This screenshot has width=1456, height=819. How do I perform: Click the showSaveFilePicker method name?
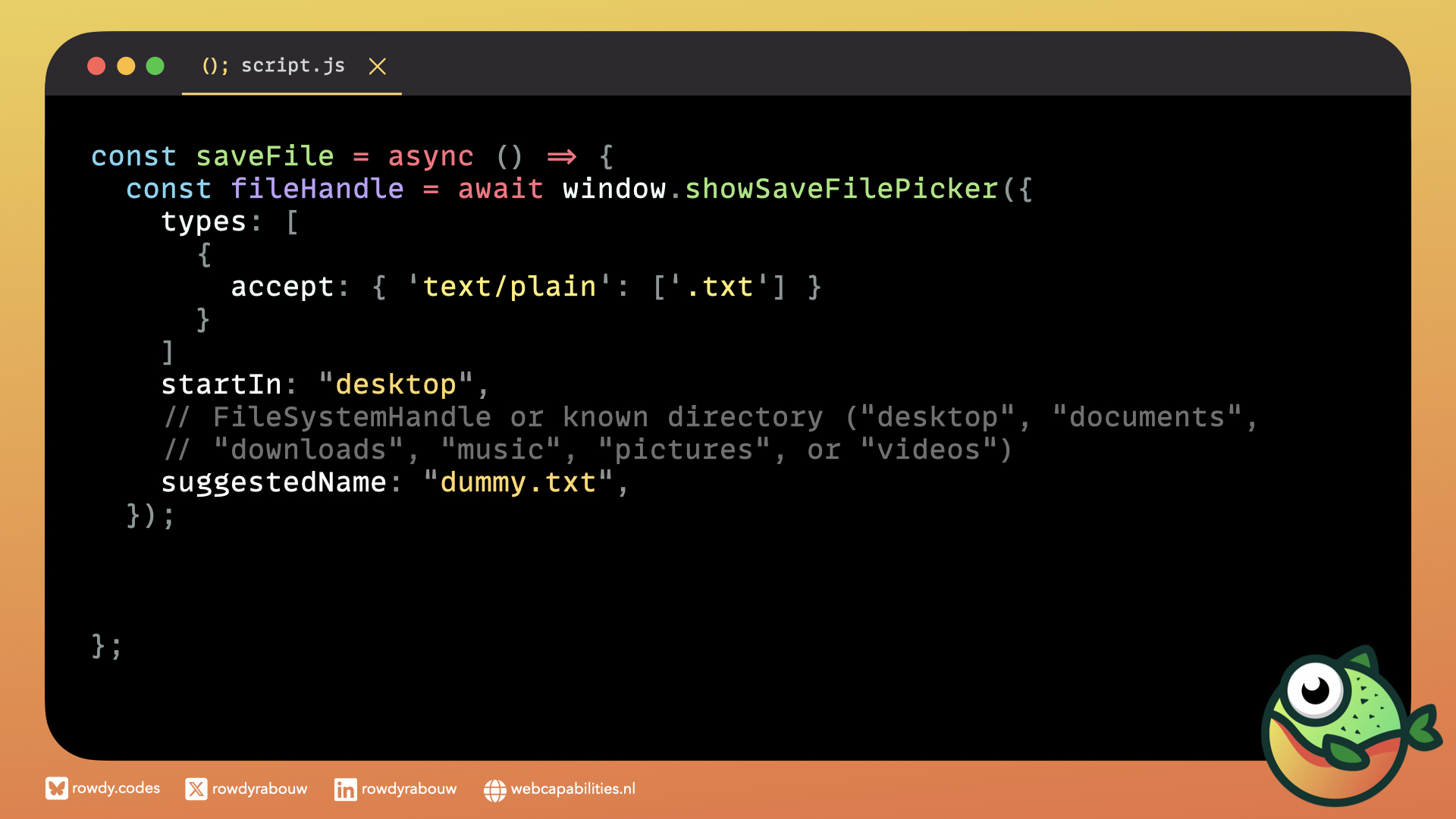coord(842,189)
